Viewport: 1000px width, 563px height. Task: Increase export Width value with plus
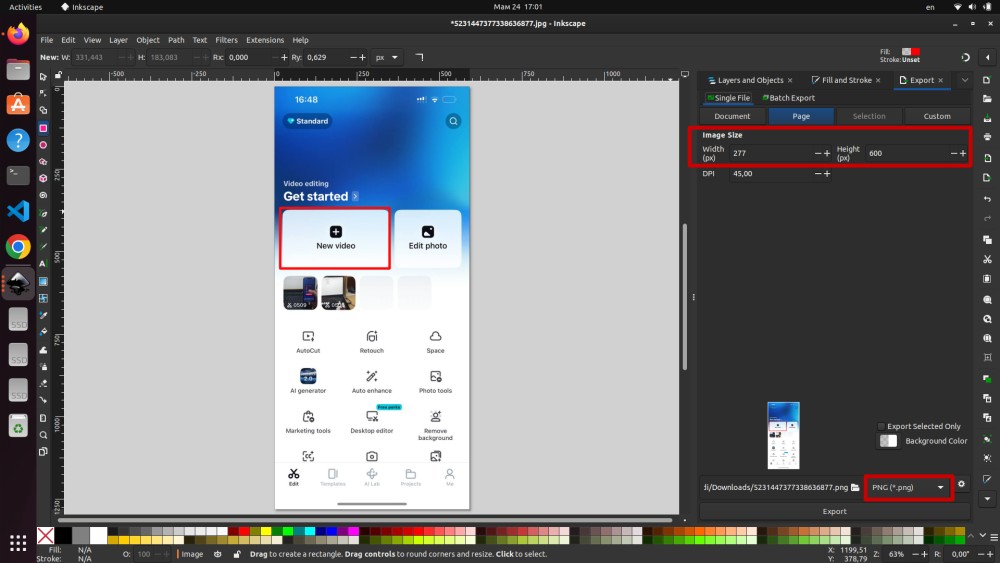point(827,154)
